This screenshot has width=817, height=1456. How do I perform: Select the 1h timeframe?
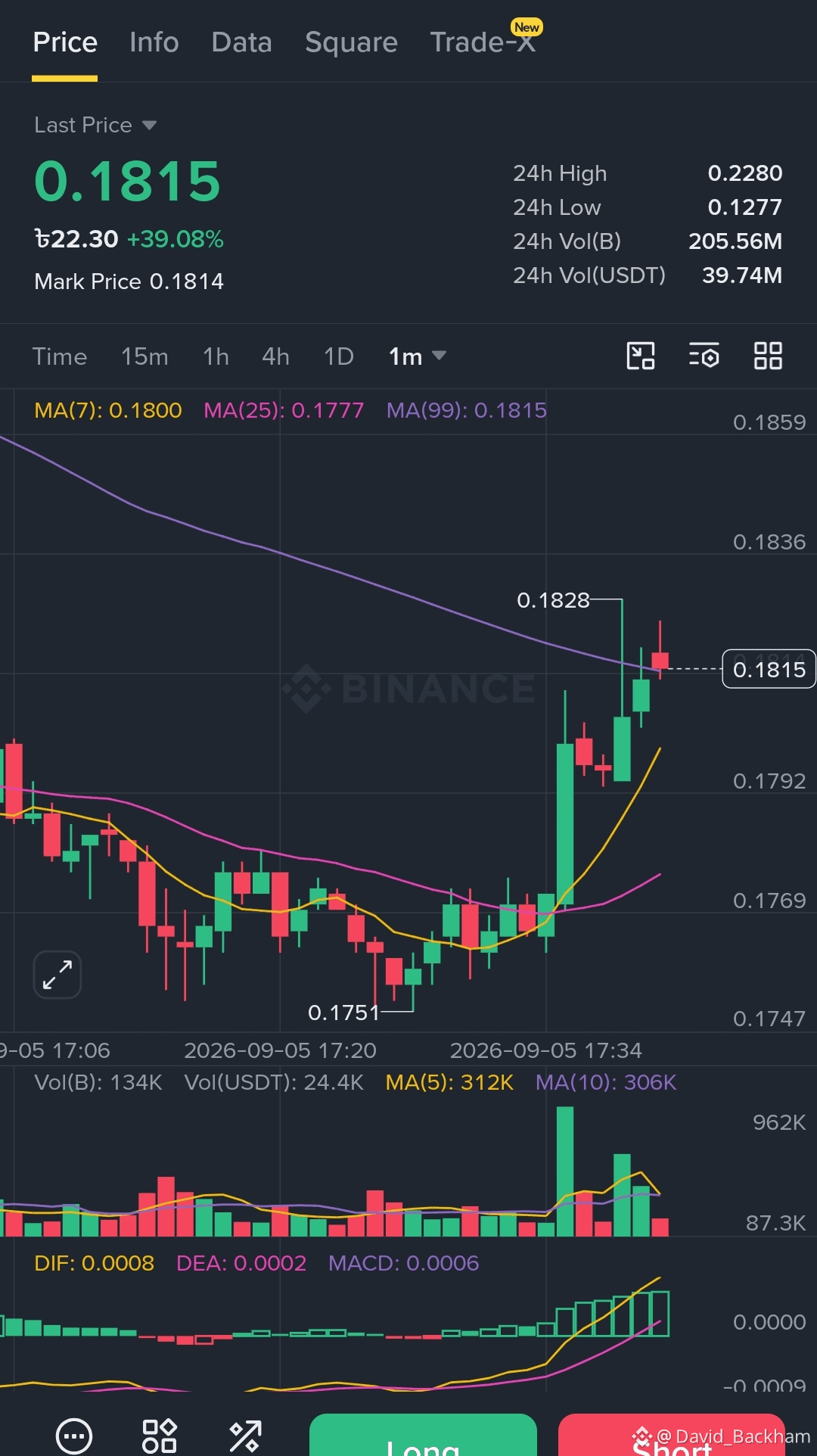tap(216, 356)
